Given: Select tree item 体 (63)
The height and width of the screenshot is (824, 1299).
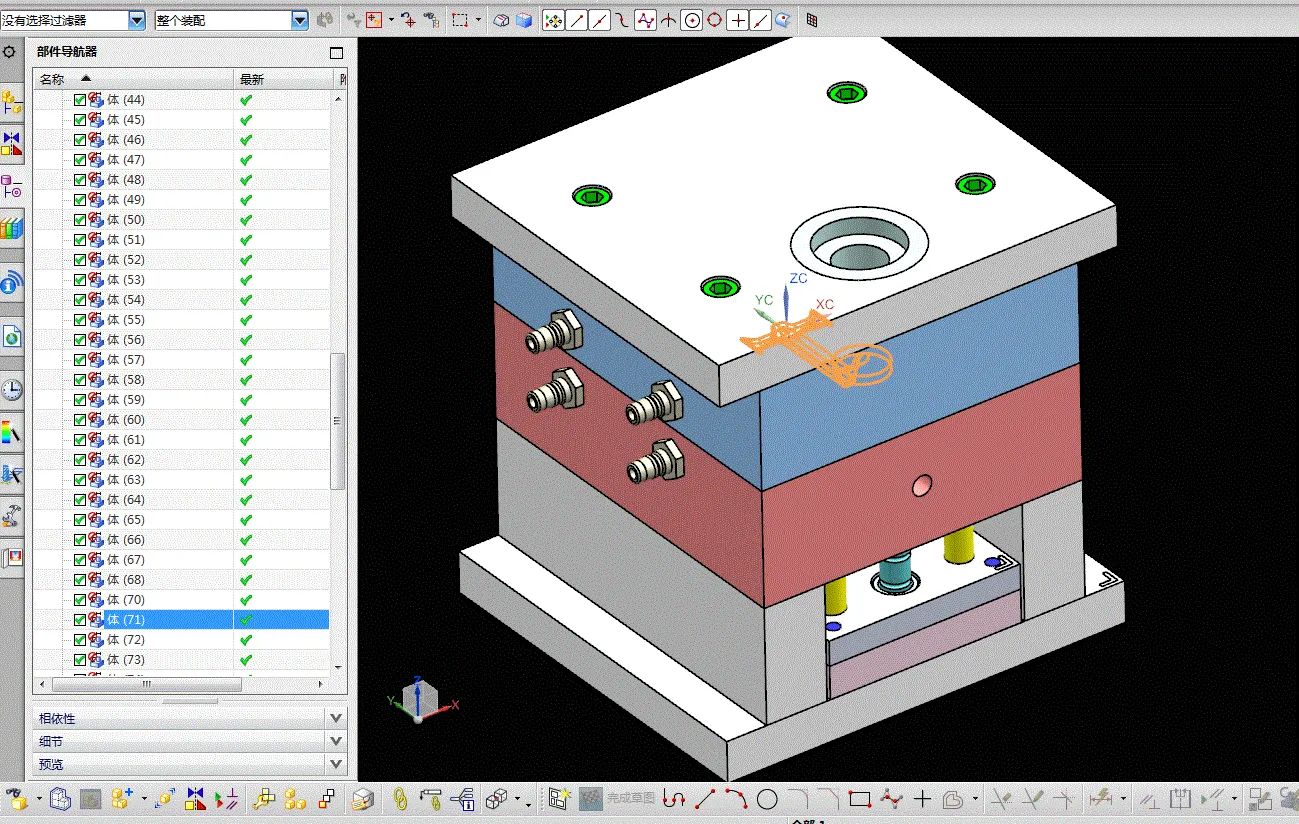Looking at the screenshot, I should click(126, 480).
